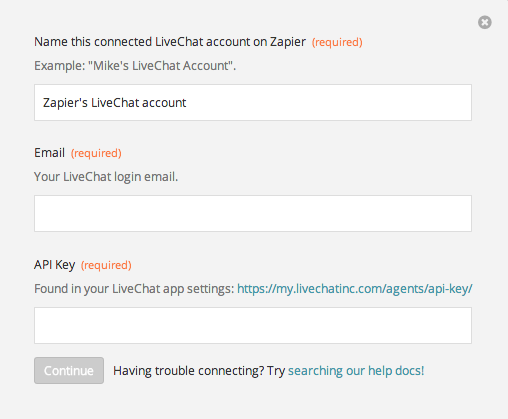Click the required marker beside API Key

(106, 265)
